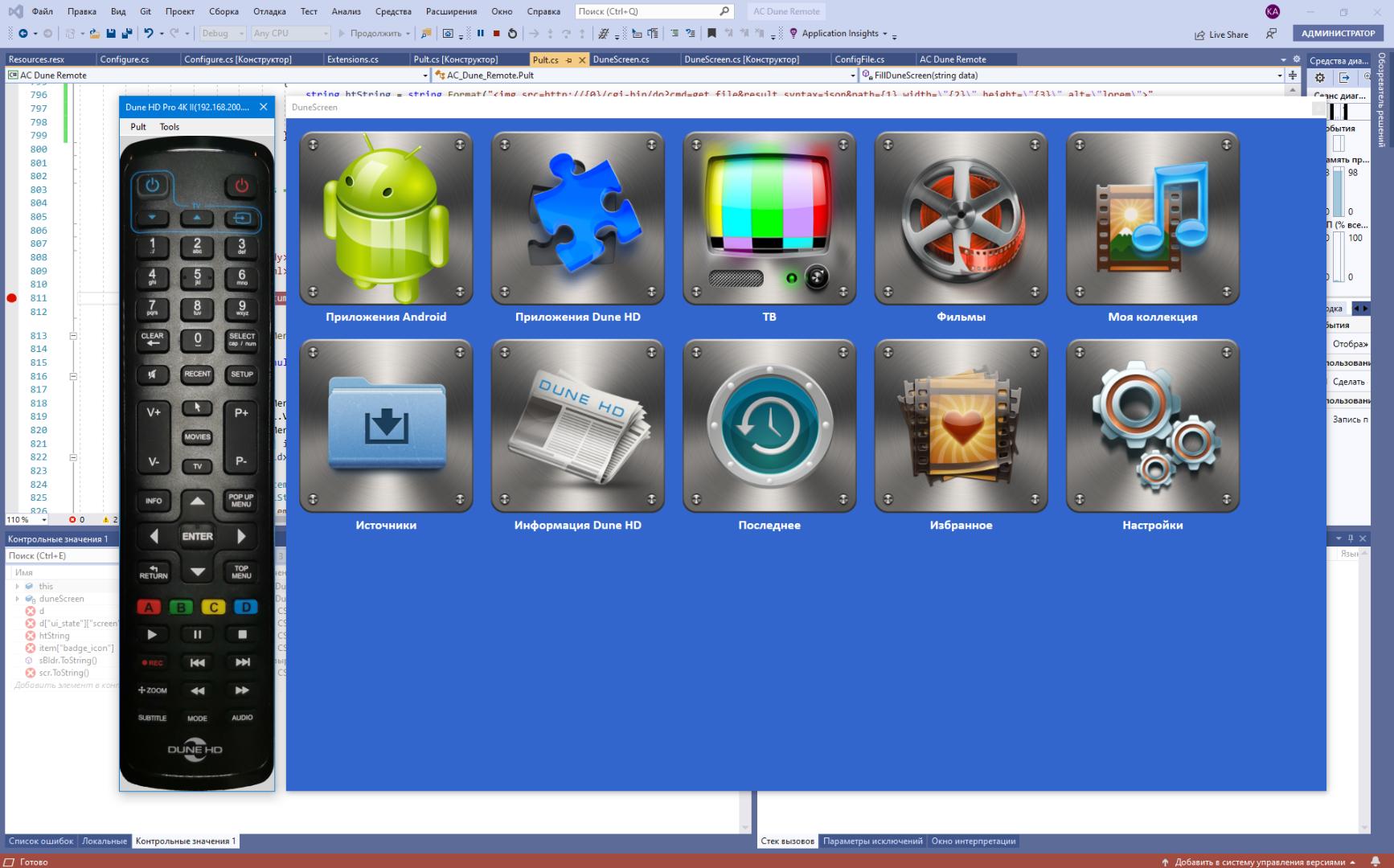Switch to the Стек вызовов tab
This screenshot has width=1394, height=868.
coord(788,841)
